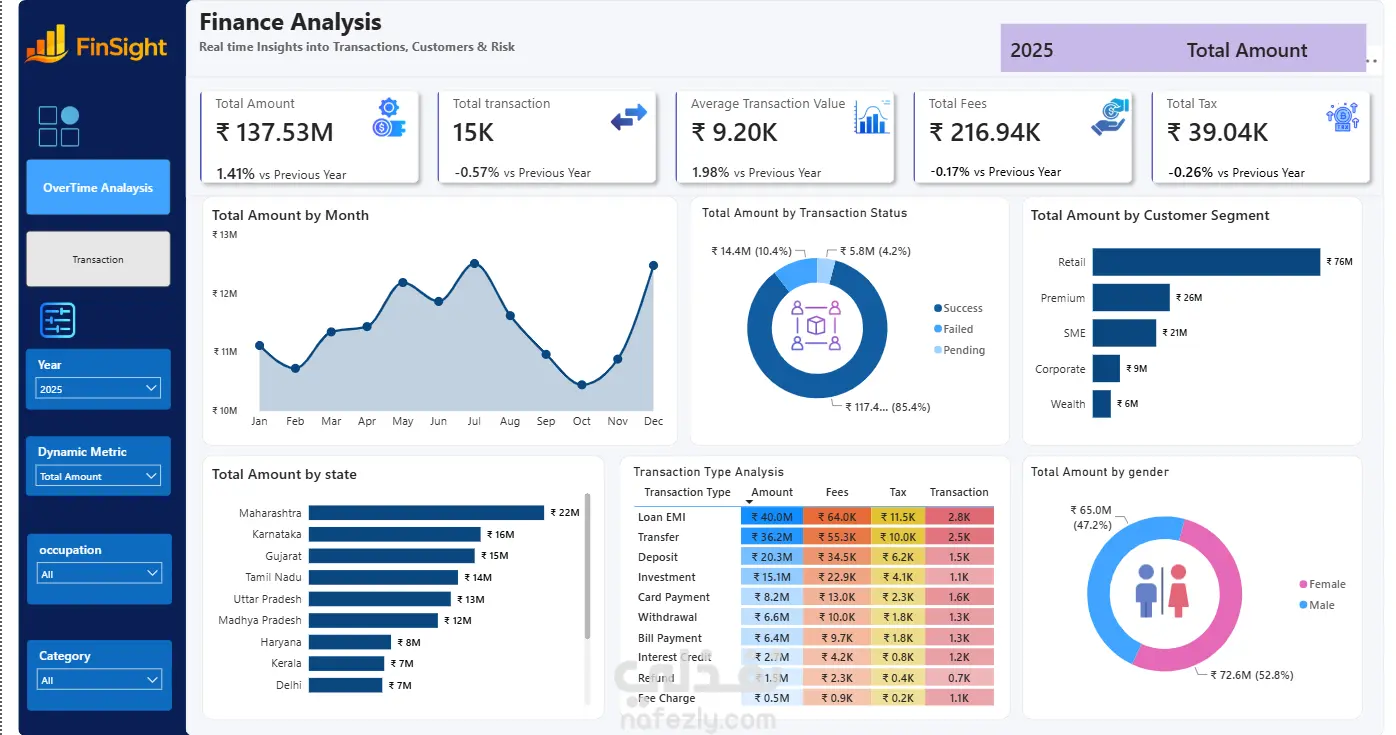This screenshot has height=735, width=1396.
Task: Toggle the Success legend item
Action: 958,308
